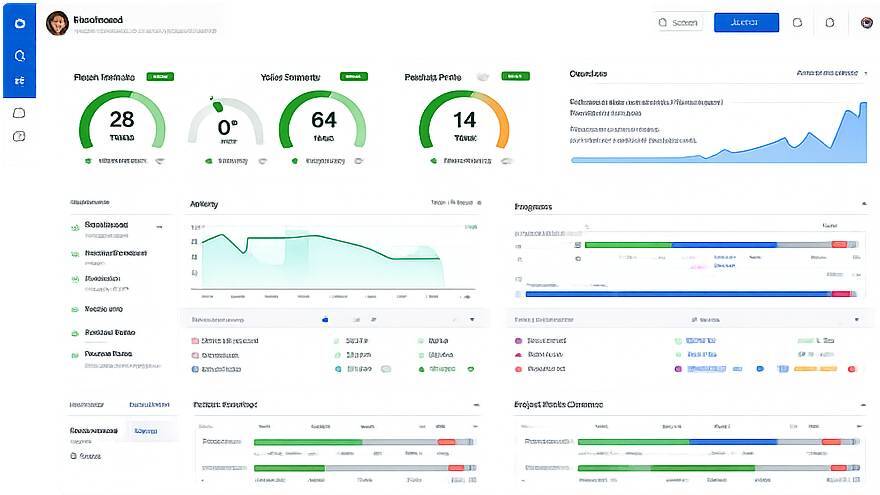Click the green heart icon in the activity list's last row
The image size is (880, 495).
(471, 369)
